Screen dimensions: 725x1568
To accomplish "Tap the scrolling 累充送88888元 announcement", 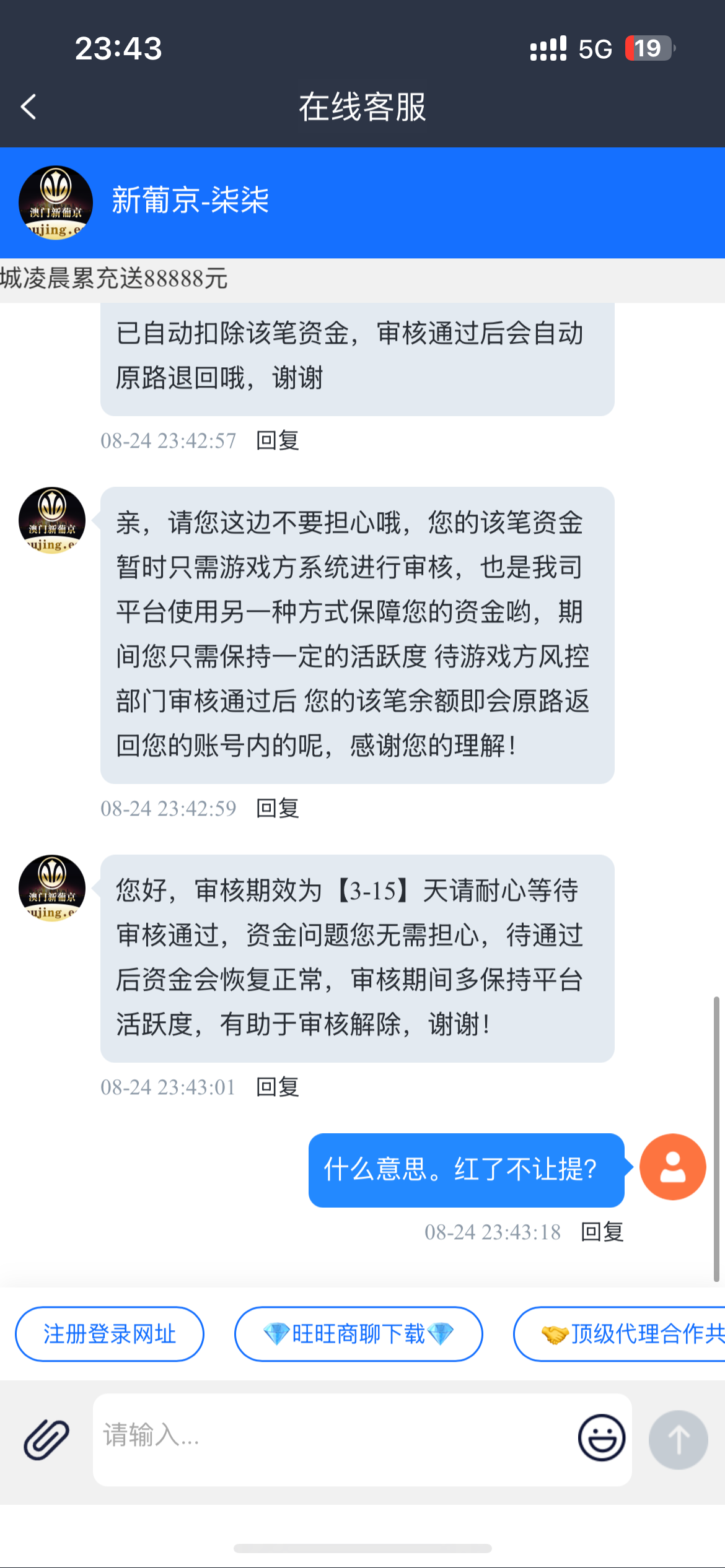I will [114, 279].
